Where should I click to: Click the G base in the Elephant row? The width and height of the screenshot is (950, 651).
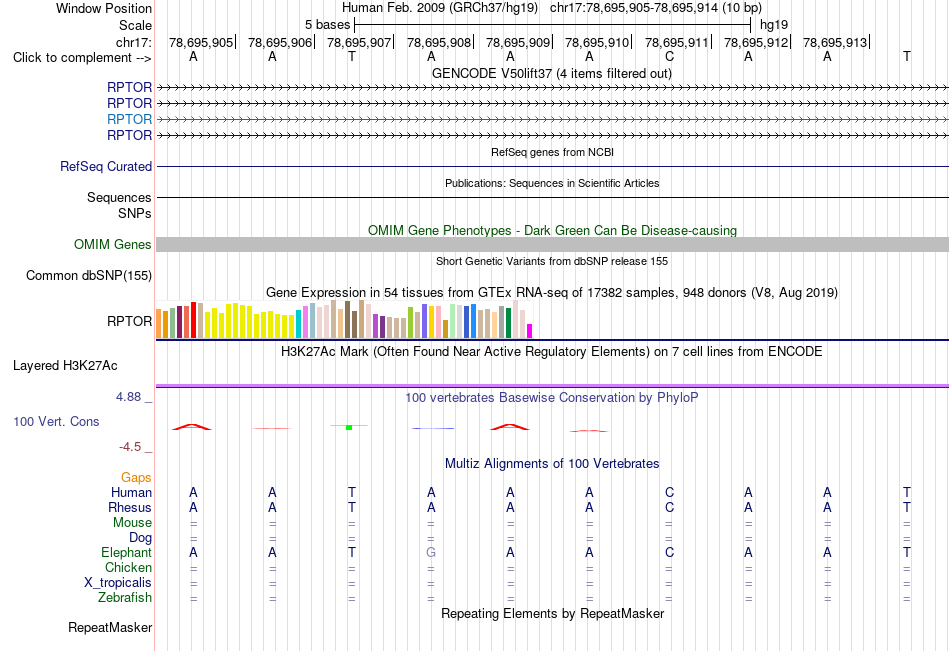pos(431,552)
